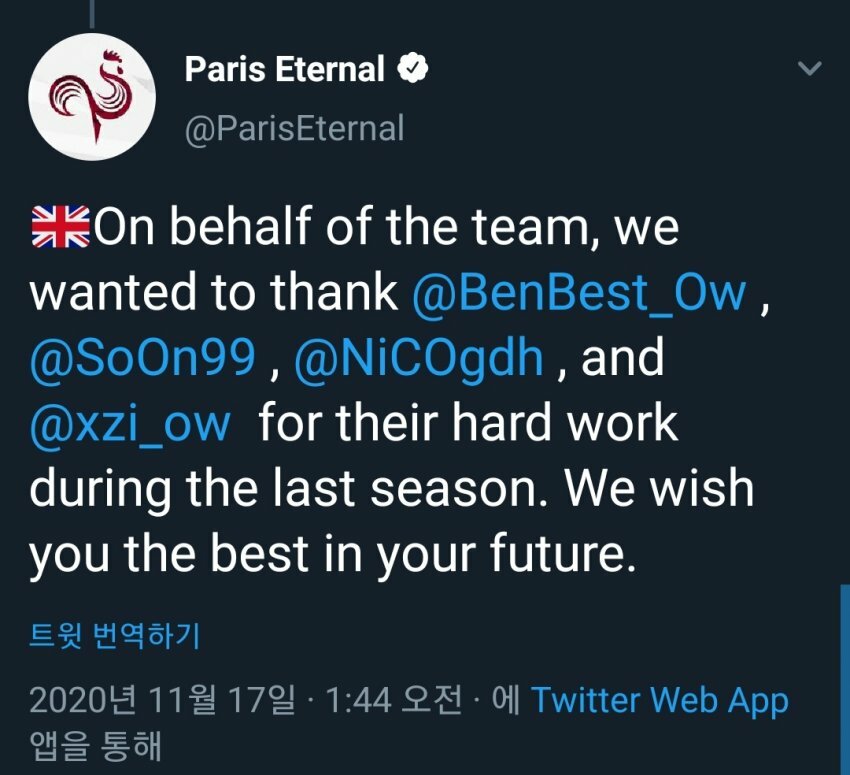The width and height of the screenshot is (850, 775).
Task: Click the rooster logo in the avatar
Action: coord(92,95)
